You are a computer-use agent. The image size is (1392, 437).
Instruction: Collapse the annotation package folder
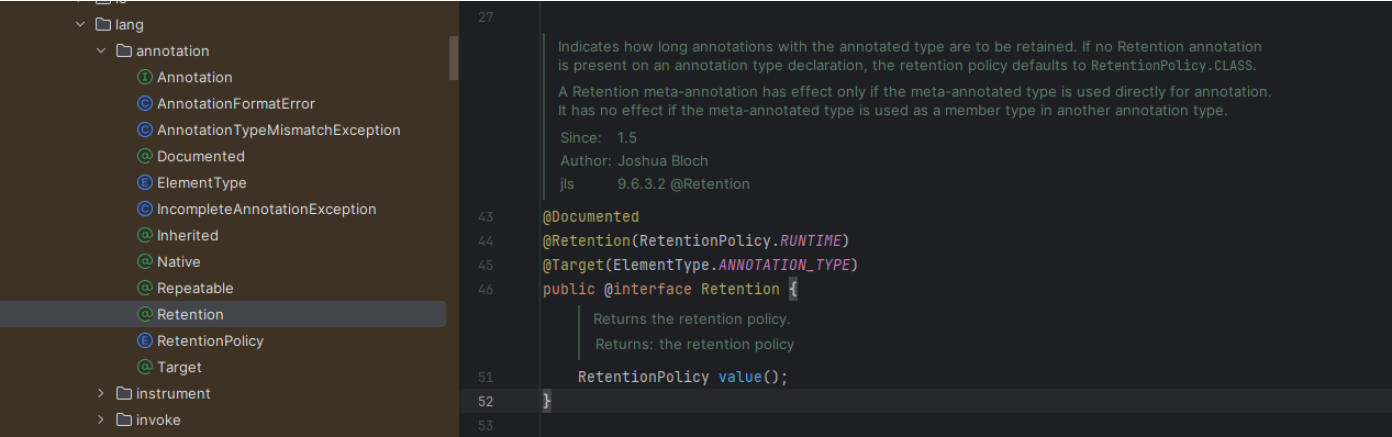click(101, 51)
